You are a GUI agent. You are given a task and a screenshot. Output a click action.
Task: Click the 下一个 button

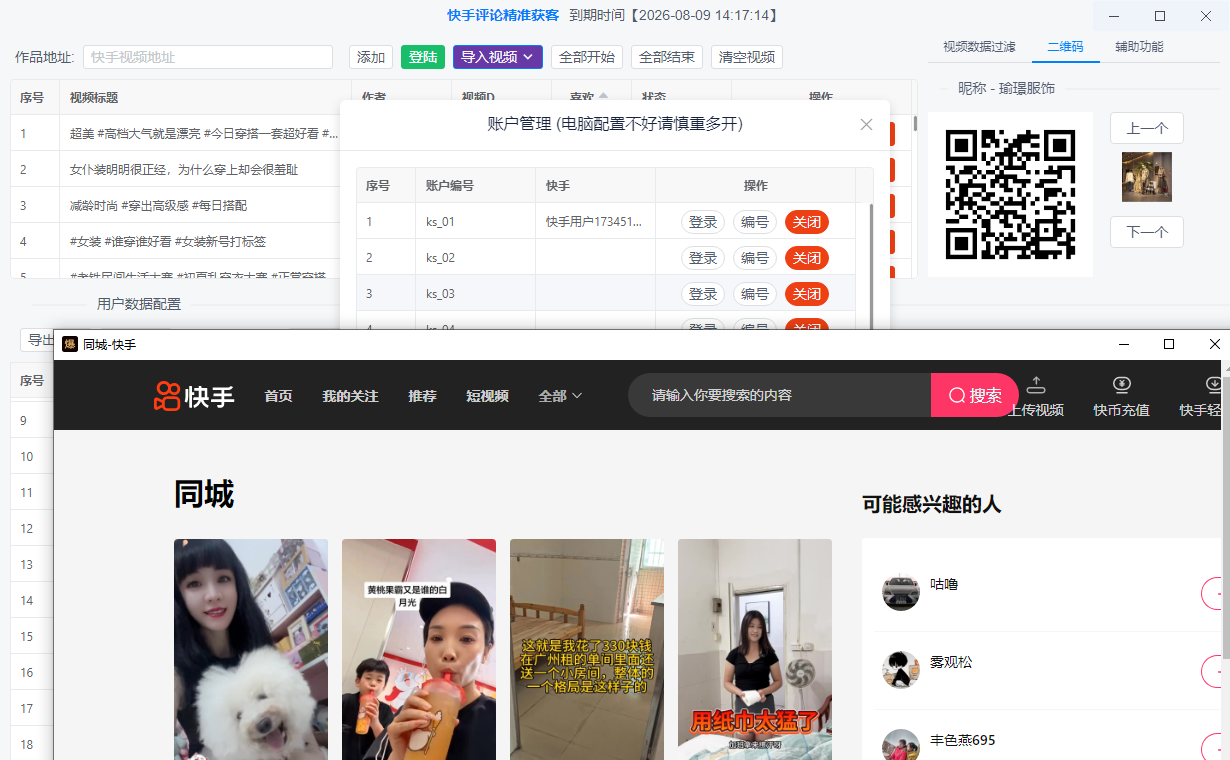click(1147, 232)
